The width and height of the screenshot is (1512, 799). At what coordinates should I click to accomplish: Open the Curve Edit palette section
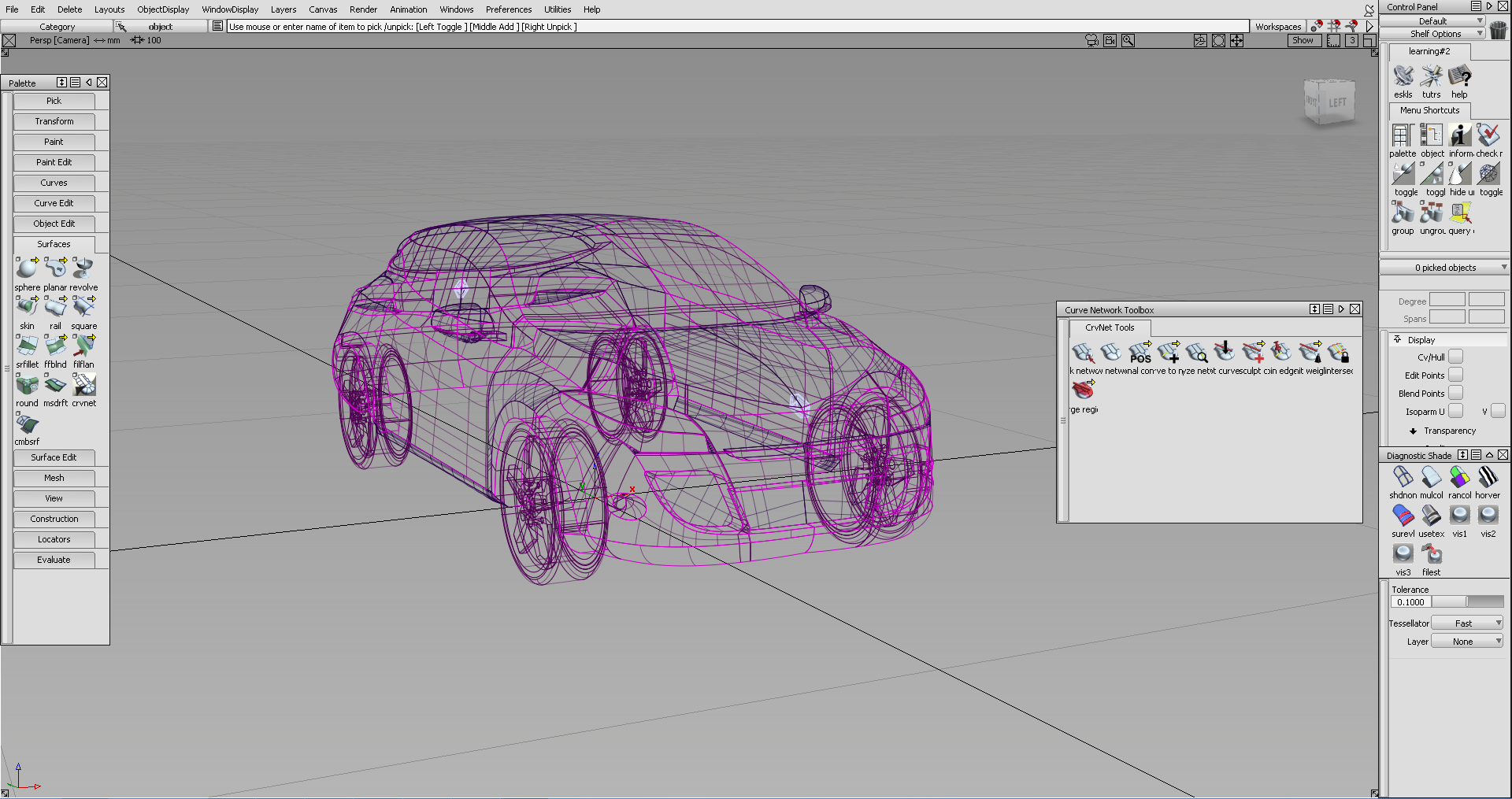click(x=54, y=203)
